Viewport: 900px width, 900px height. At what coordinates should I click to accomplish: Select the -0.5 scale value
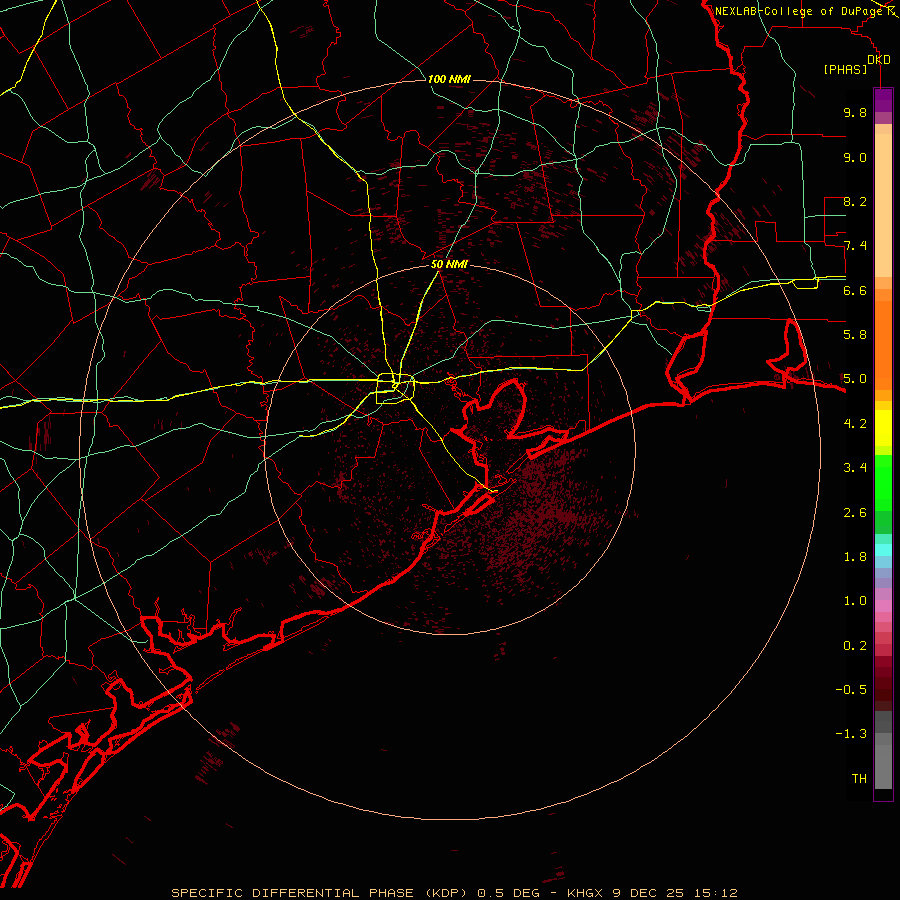pos(851,690)
